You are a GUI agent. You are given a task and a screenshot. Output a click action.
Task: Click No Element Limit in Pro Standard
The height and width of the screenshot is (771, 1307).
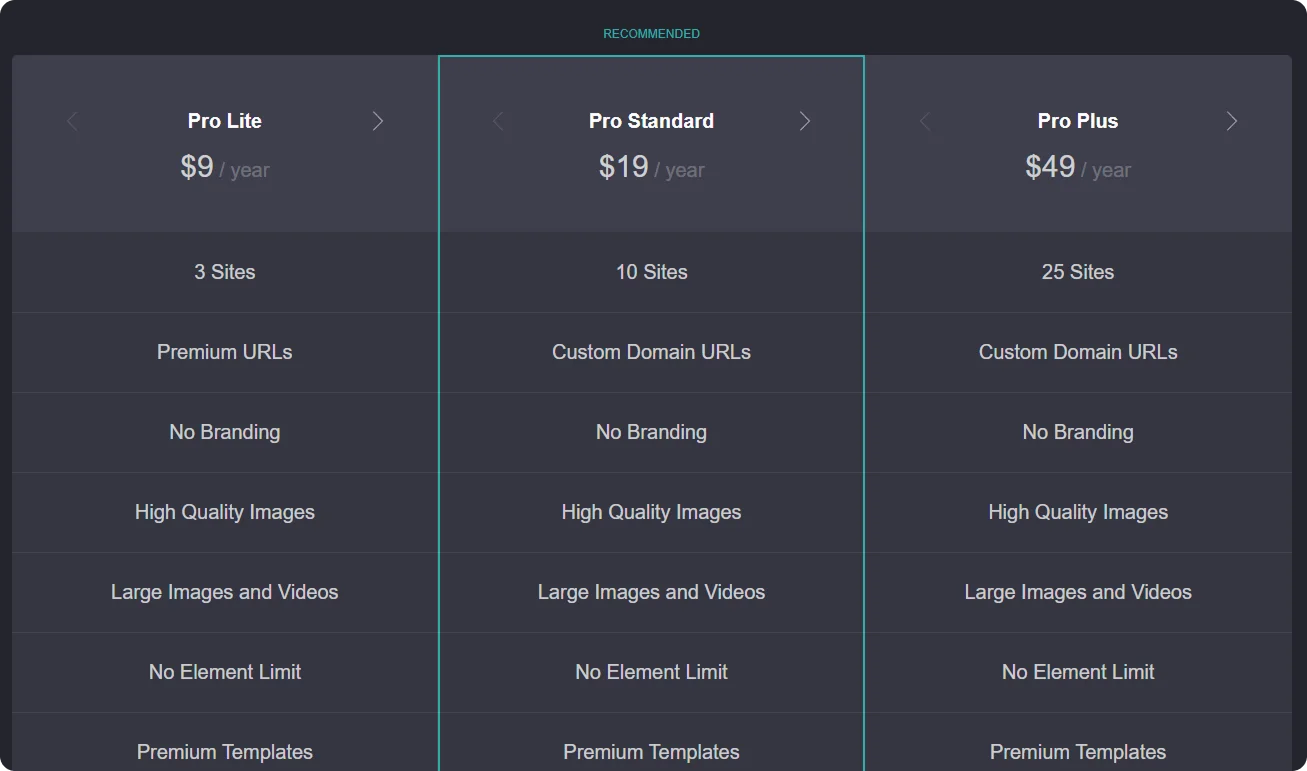tap(652, 672)
